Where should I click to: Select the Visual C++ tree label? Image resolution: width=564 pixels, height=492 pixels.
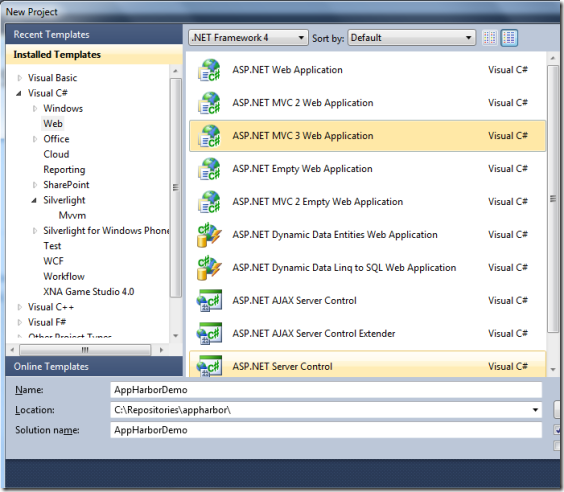pos(51,307)
